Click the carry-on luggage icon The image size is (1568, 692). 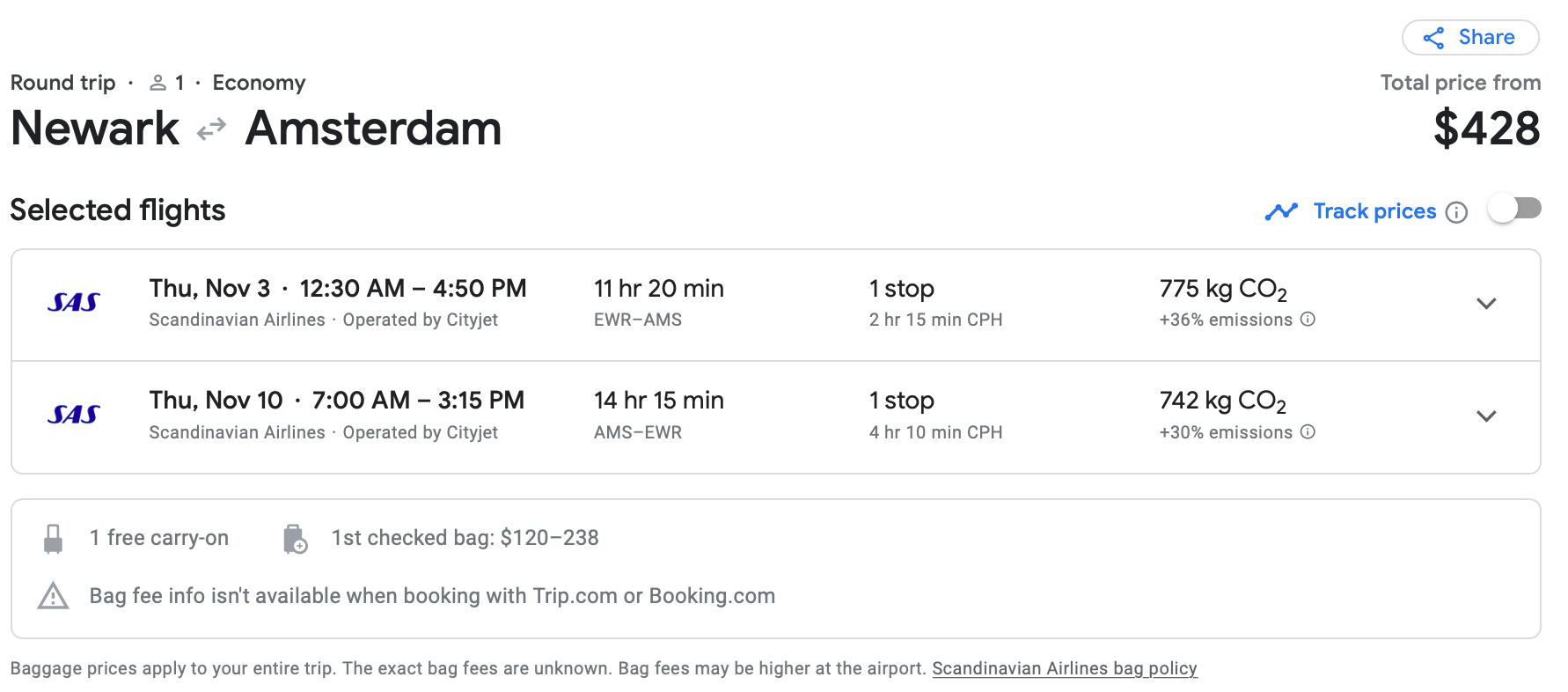(53, 539)
